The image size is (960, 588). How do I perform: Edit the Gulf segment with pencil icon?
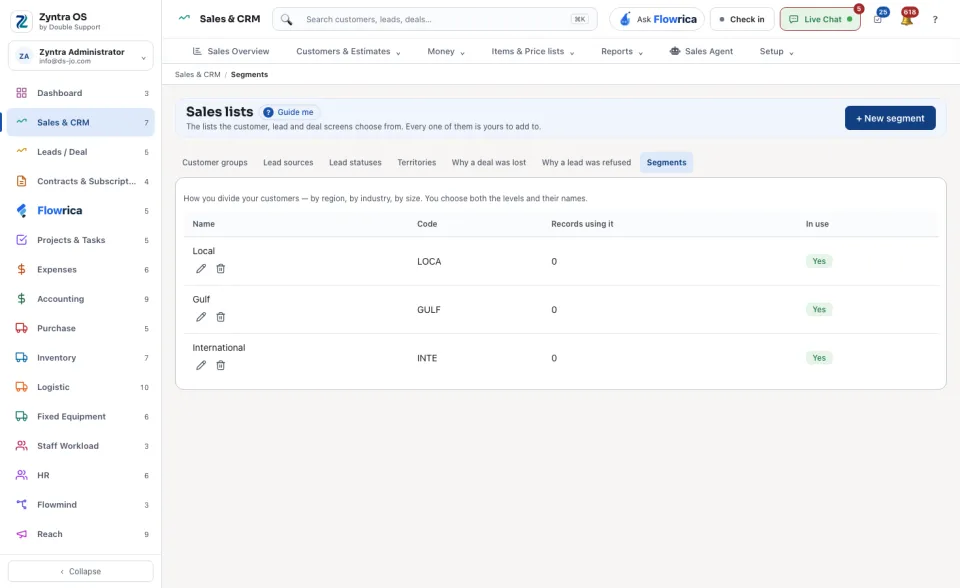(201, 317)
